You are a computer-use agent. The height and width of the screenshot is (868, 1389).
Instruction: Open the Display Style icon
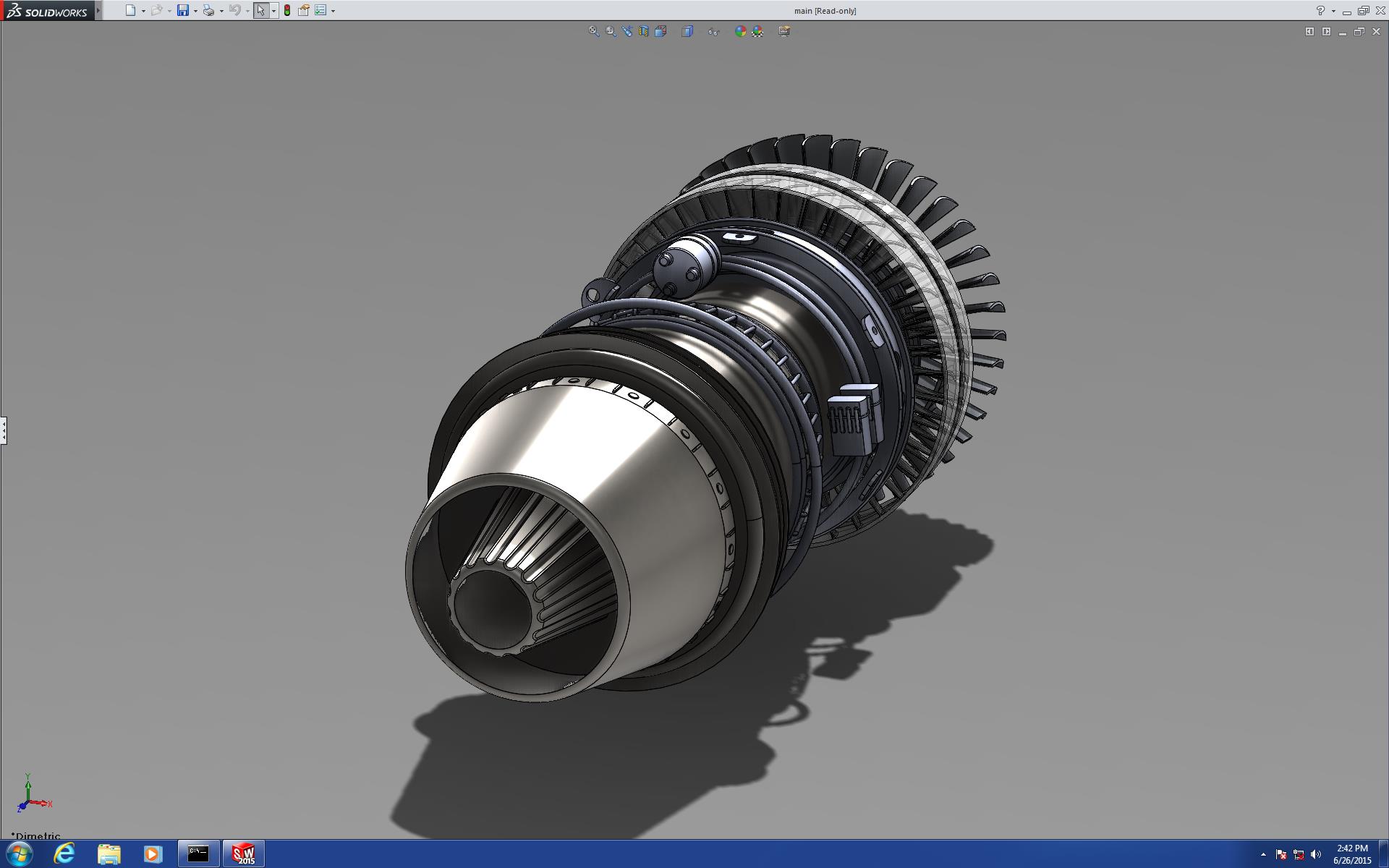pyautogui.click(x=687, y=31)
